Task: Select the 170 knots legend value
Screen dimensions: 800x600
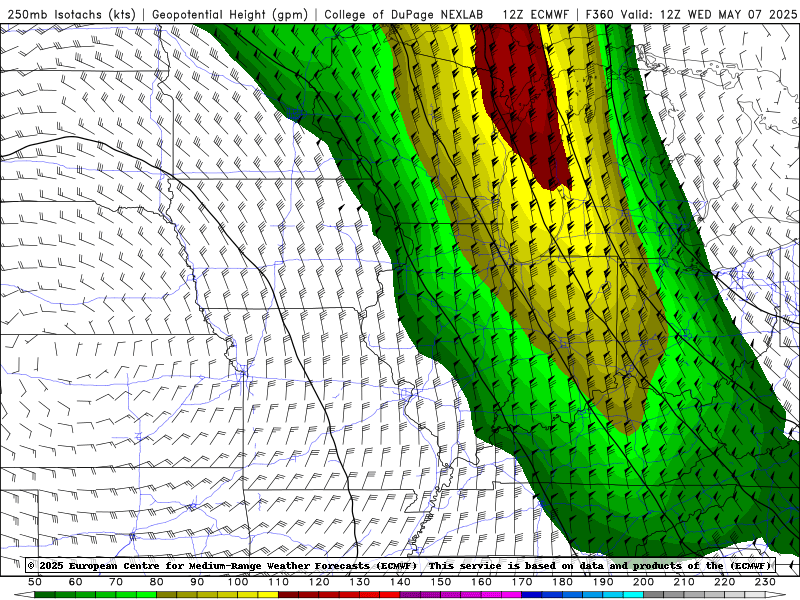Action: pyautogui.click(x=521, y=582)
